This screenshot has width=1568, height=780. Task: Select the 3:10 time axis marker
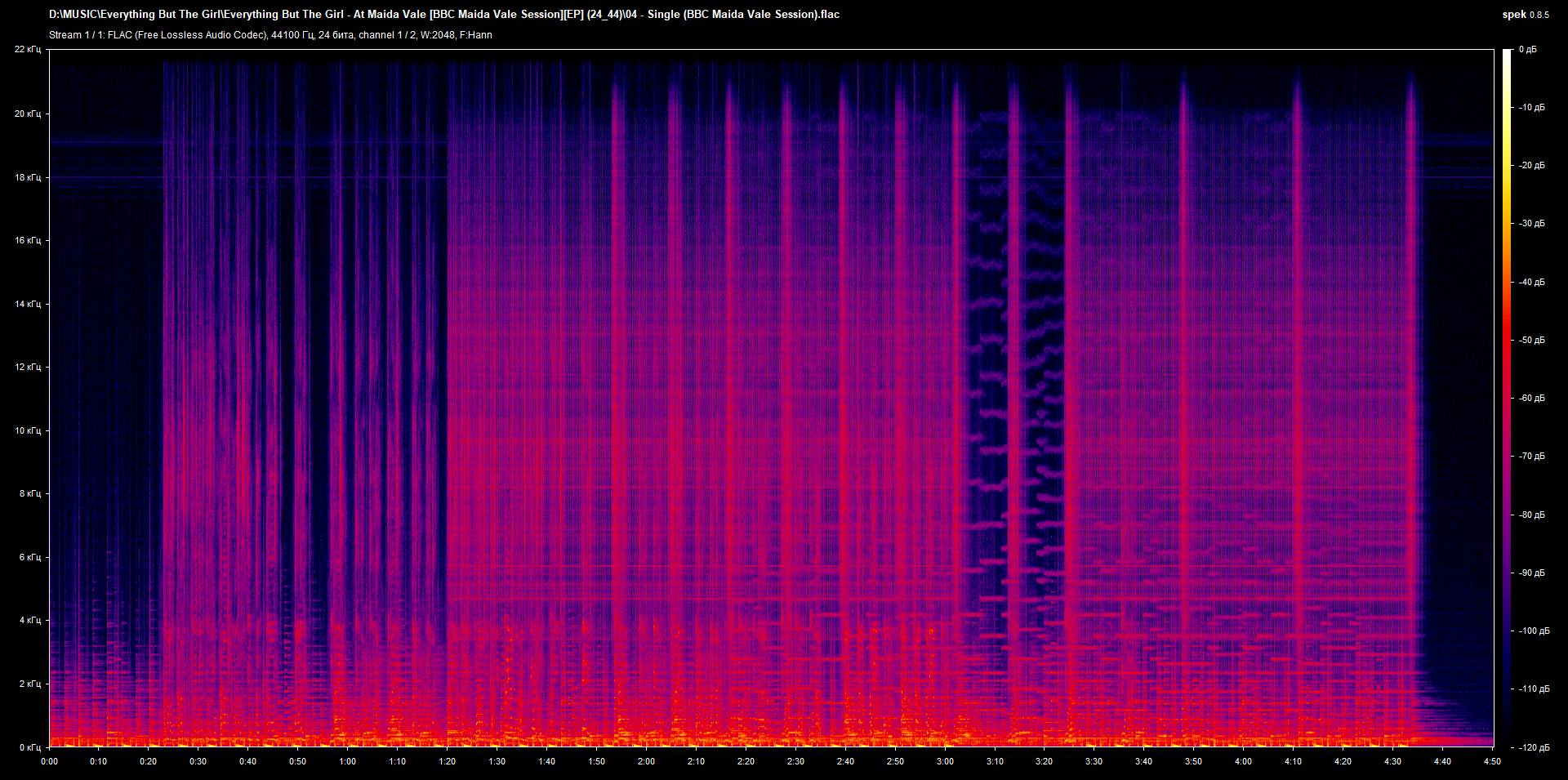tap(995, 761)
